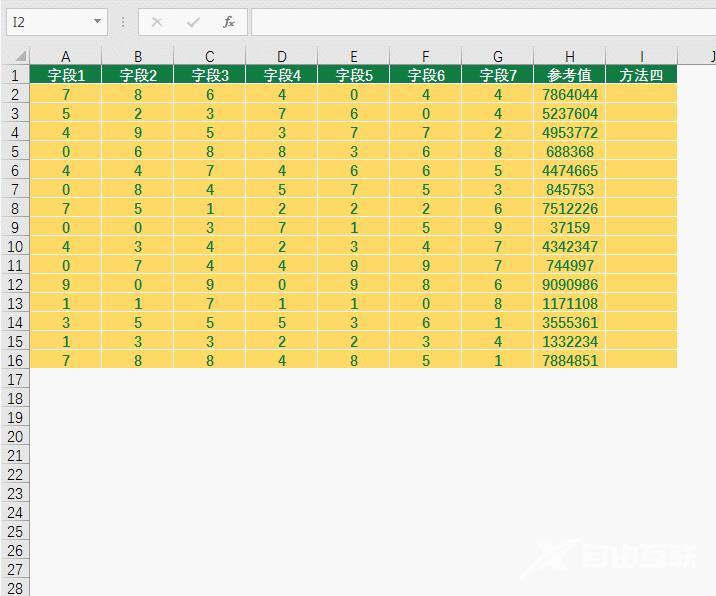
Task: Select row 1 header
Action: [15, 75]
